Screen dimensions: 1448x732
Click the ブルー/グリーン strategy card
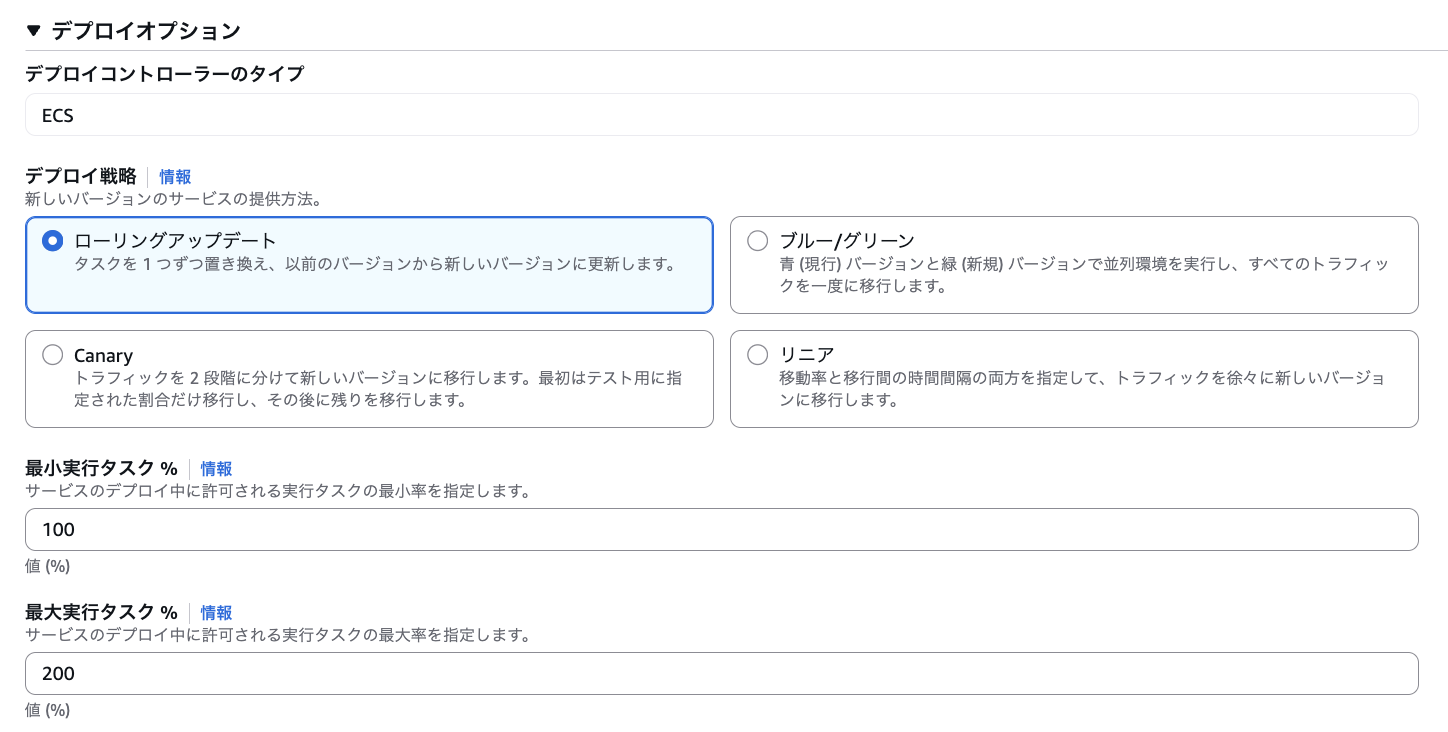point(1074,264)
